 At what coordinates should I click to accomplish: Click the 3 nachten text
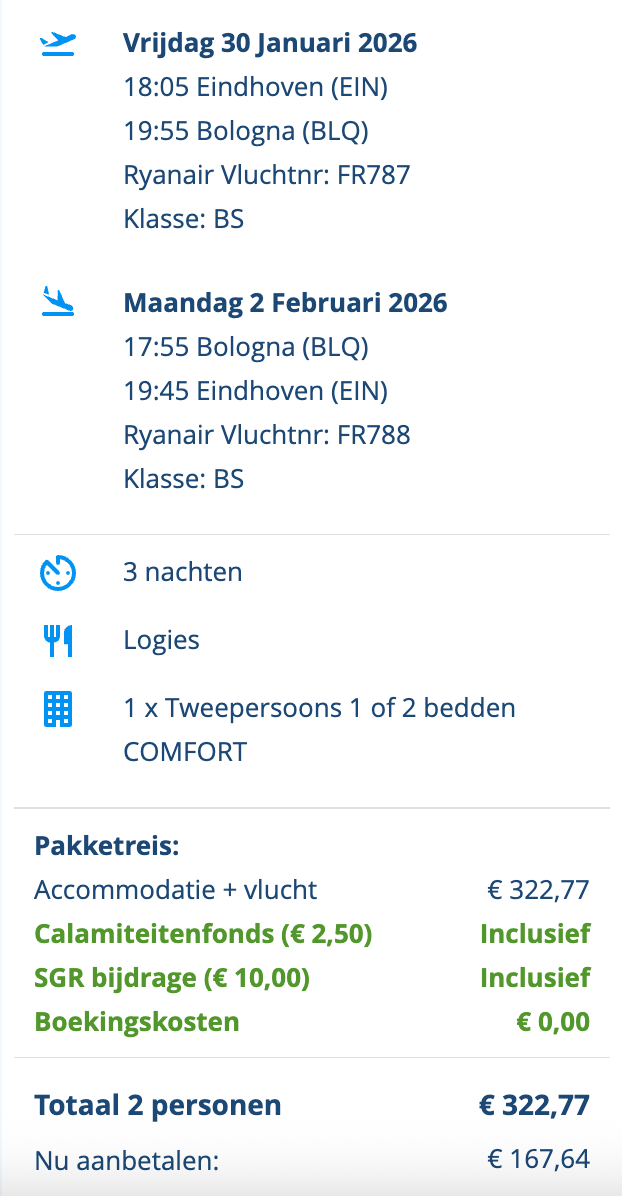point(183,573)
